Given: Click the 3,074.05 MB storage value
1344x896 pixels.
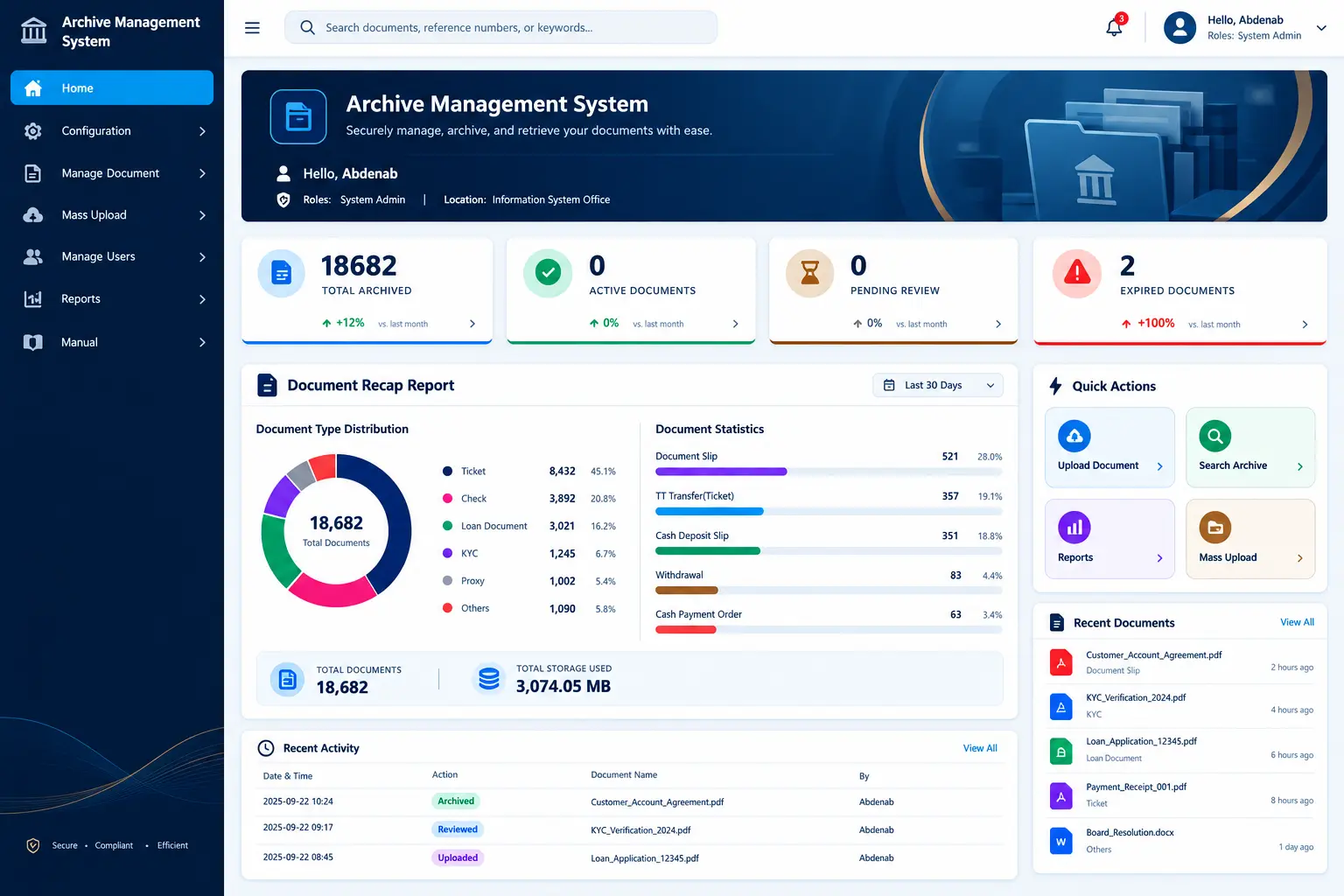Looking at the screenshot, I should coord(563,687).
